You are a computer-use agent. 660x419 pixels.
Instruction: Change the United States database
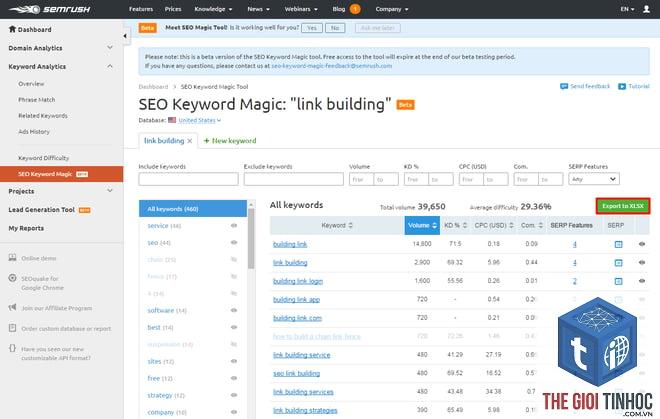coord(200,120)
